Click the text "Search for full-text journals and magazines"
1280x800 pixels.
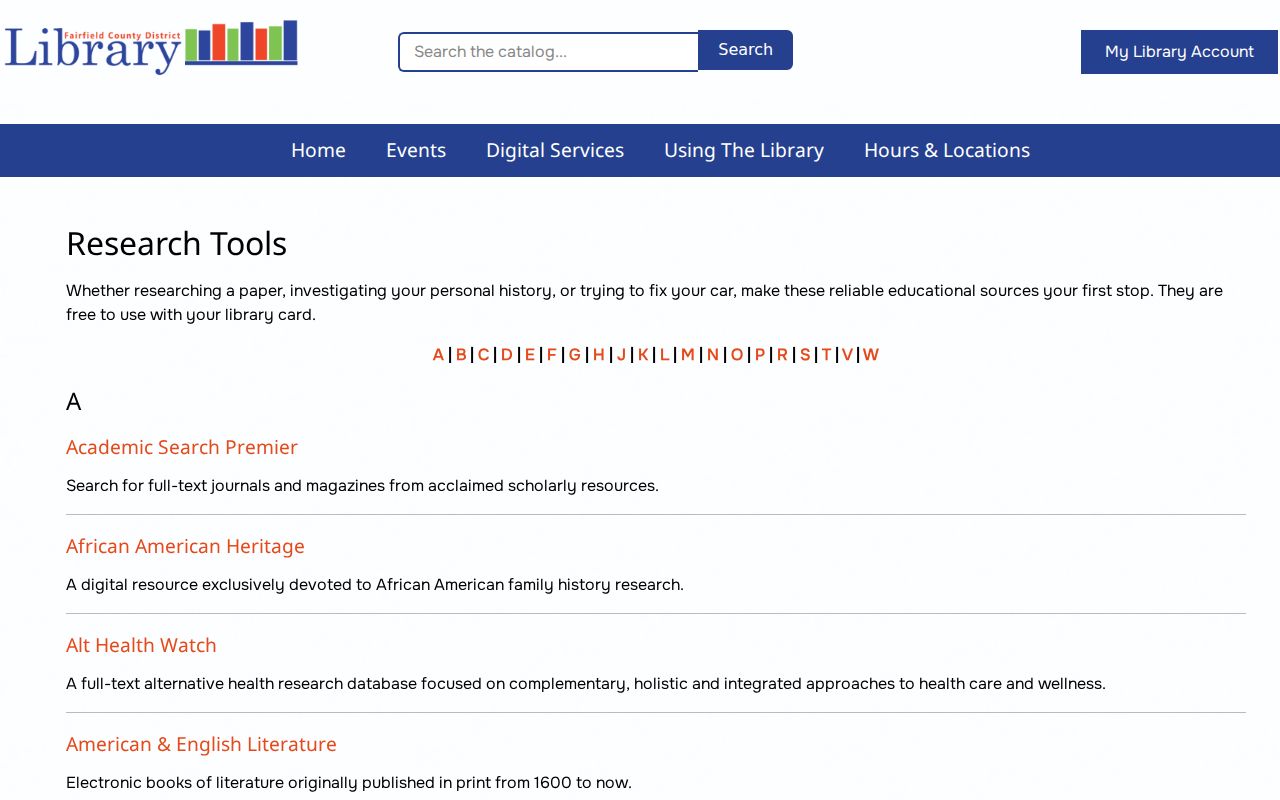[x=362, y=486]
